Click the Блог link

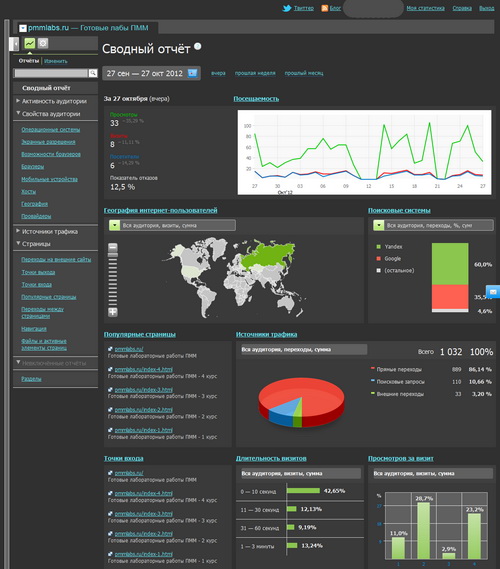pyautogui.click(x=335, y=8)
